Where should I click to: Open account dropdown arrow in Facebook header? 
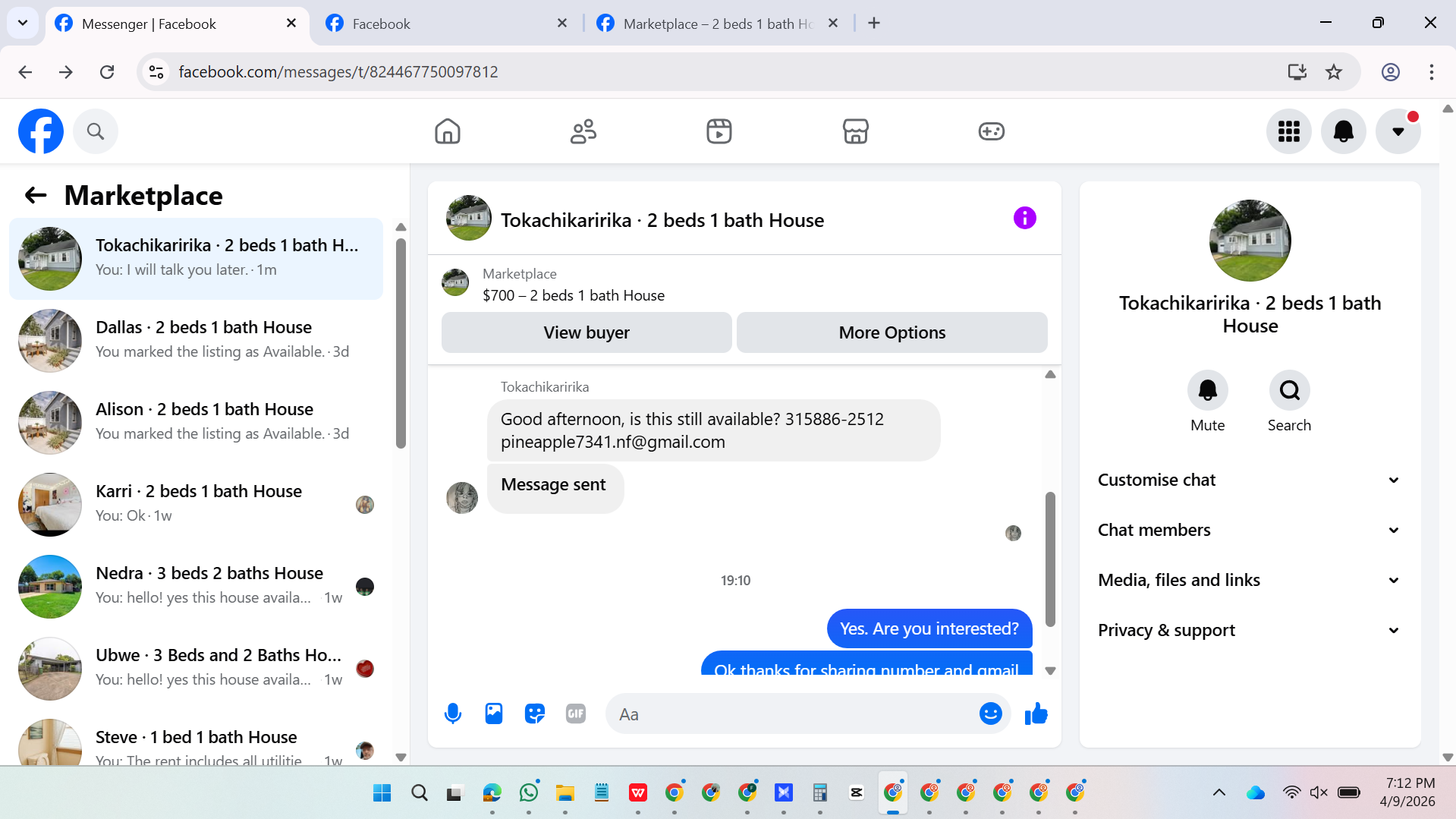click(1398, 131)
